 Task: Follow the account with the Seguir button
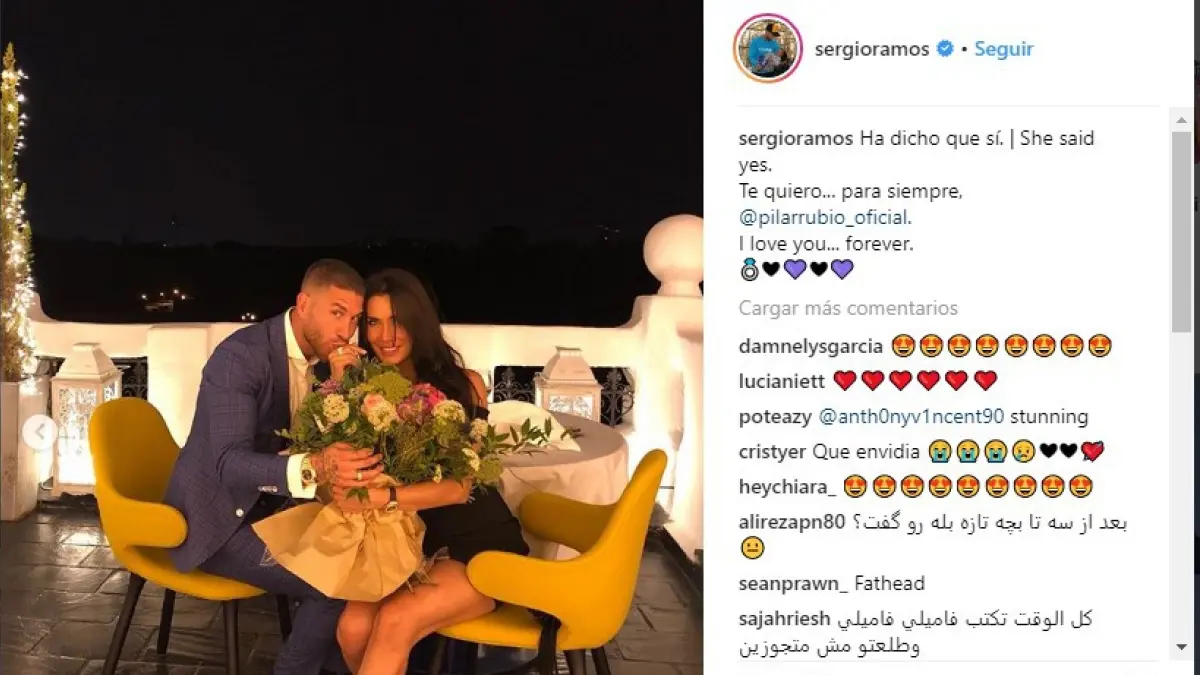pyautogui.click(x=1004, y=48)
